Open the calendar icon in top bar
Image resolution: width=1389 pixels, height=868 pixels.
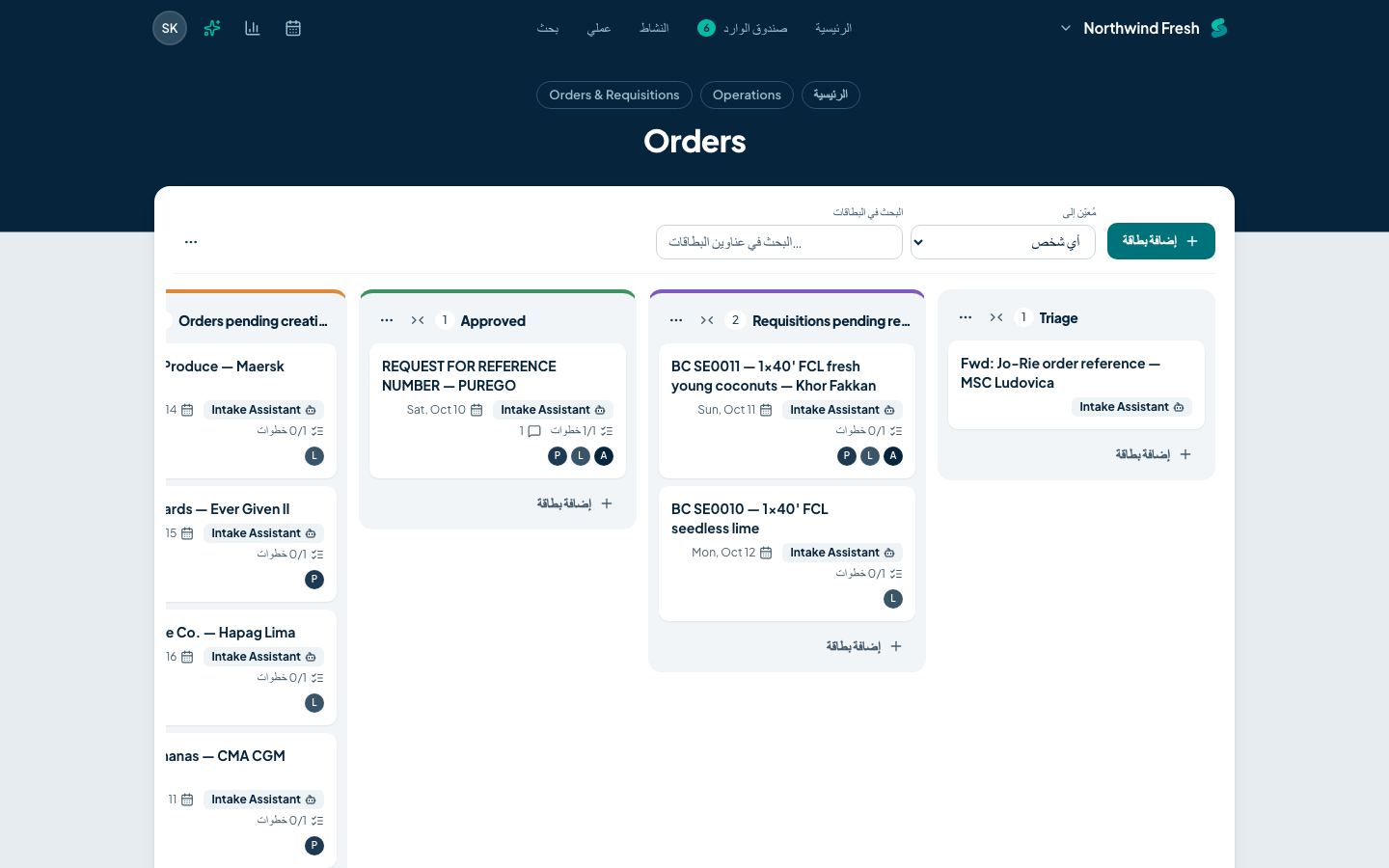pyautogui.click(x=293, y=28)
